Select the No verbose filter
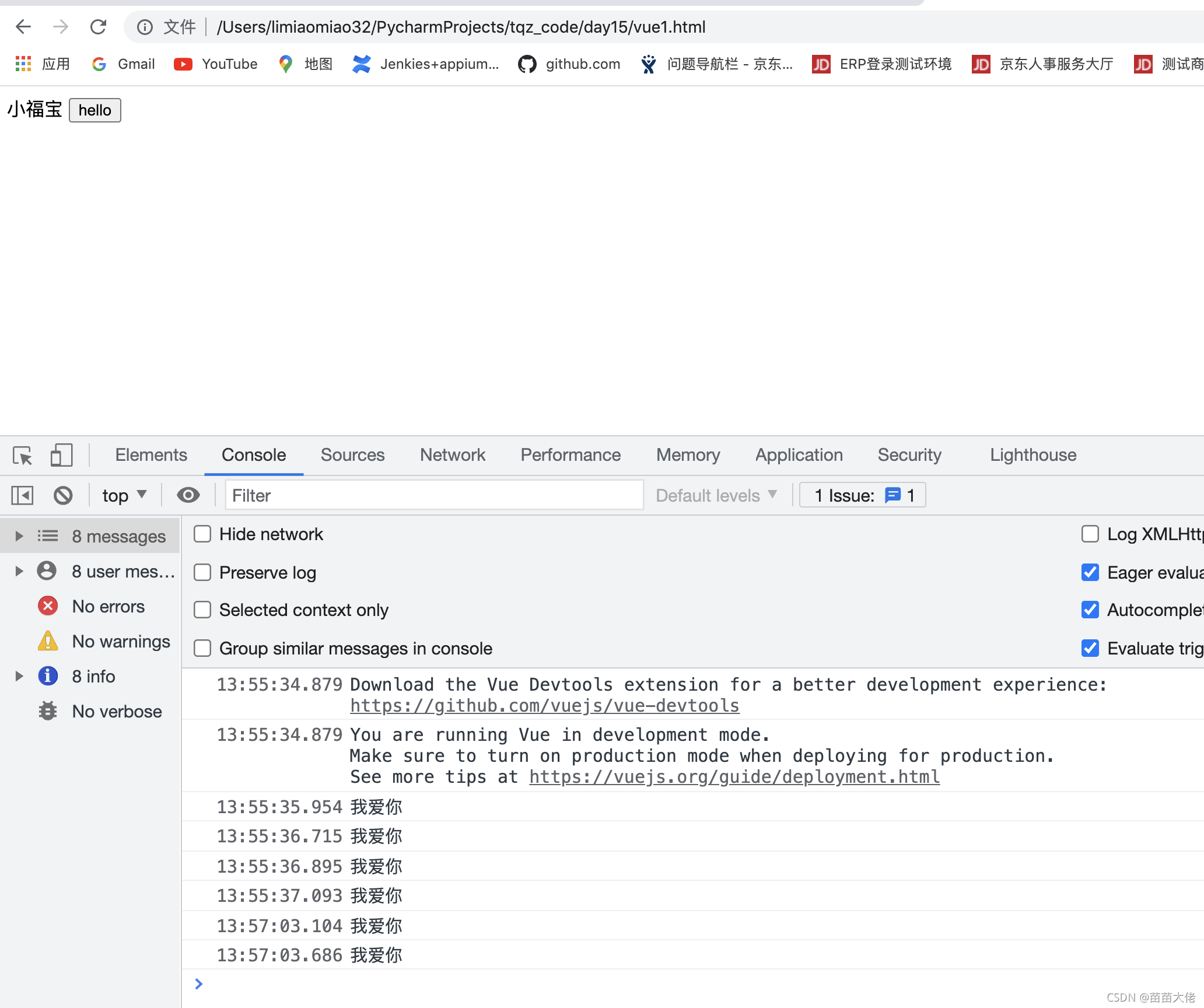1204x1008 pixels. click(100, 712)
